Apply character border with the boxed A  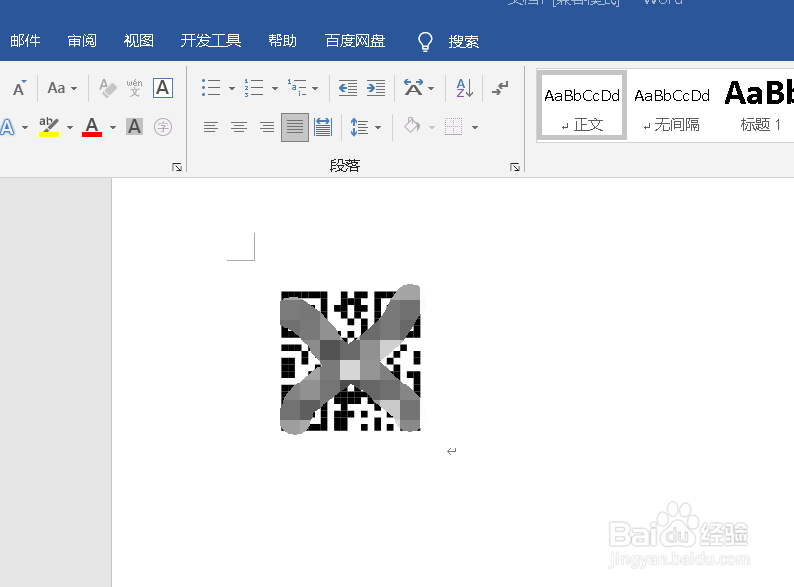pyautogui.click(x=163, y=88)
